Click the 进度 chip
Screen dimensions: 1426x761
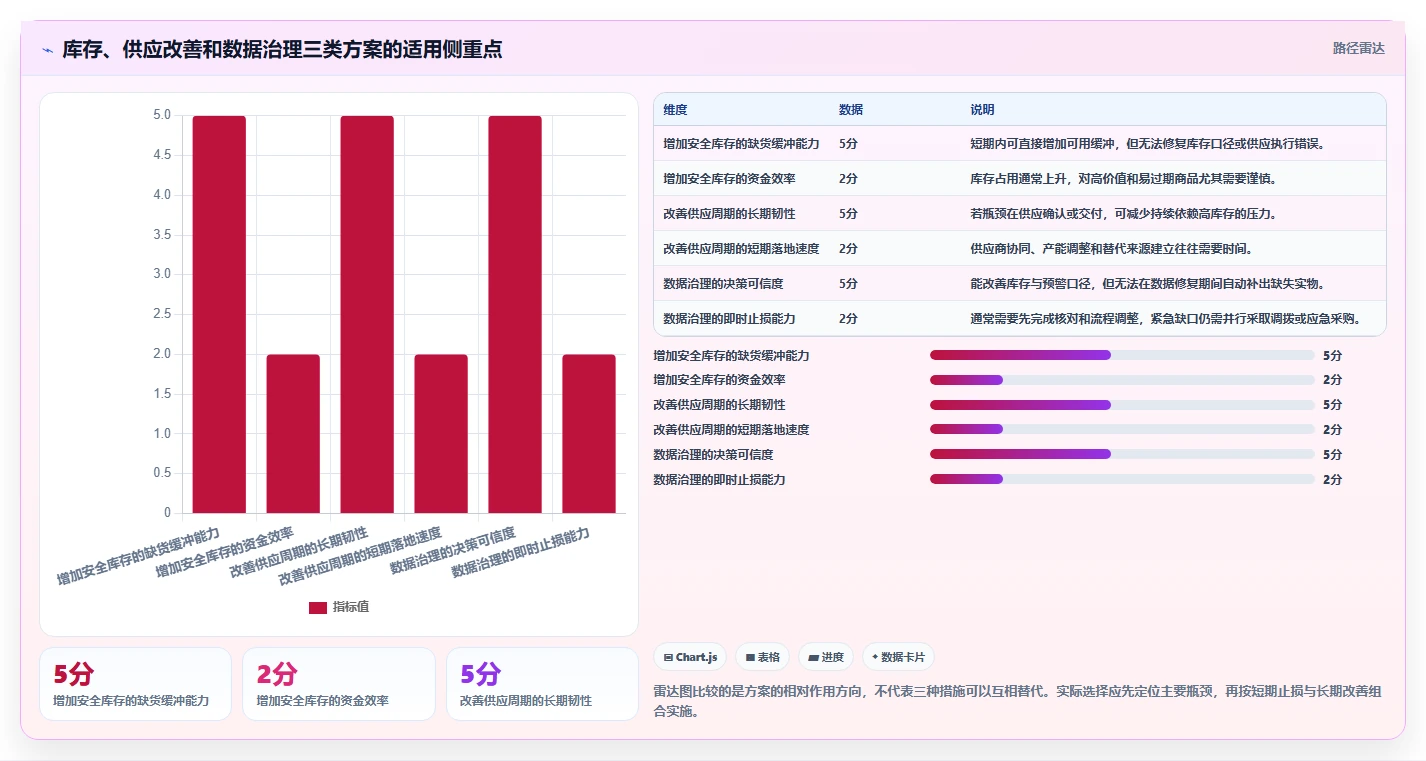[825, 657]
